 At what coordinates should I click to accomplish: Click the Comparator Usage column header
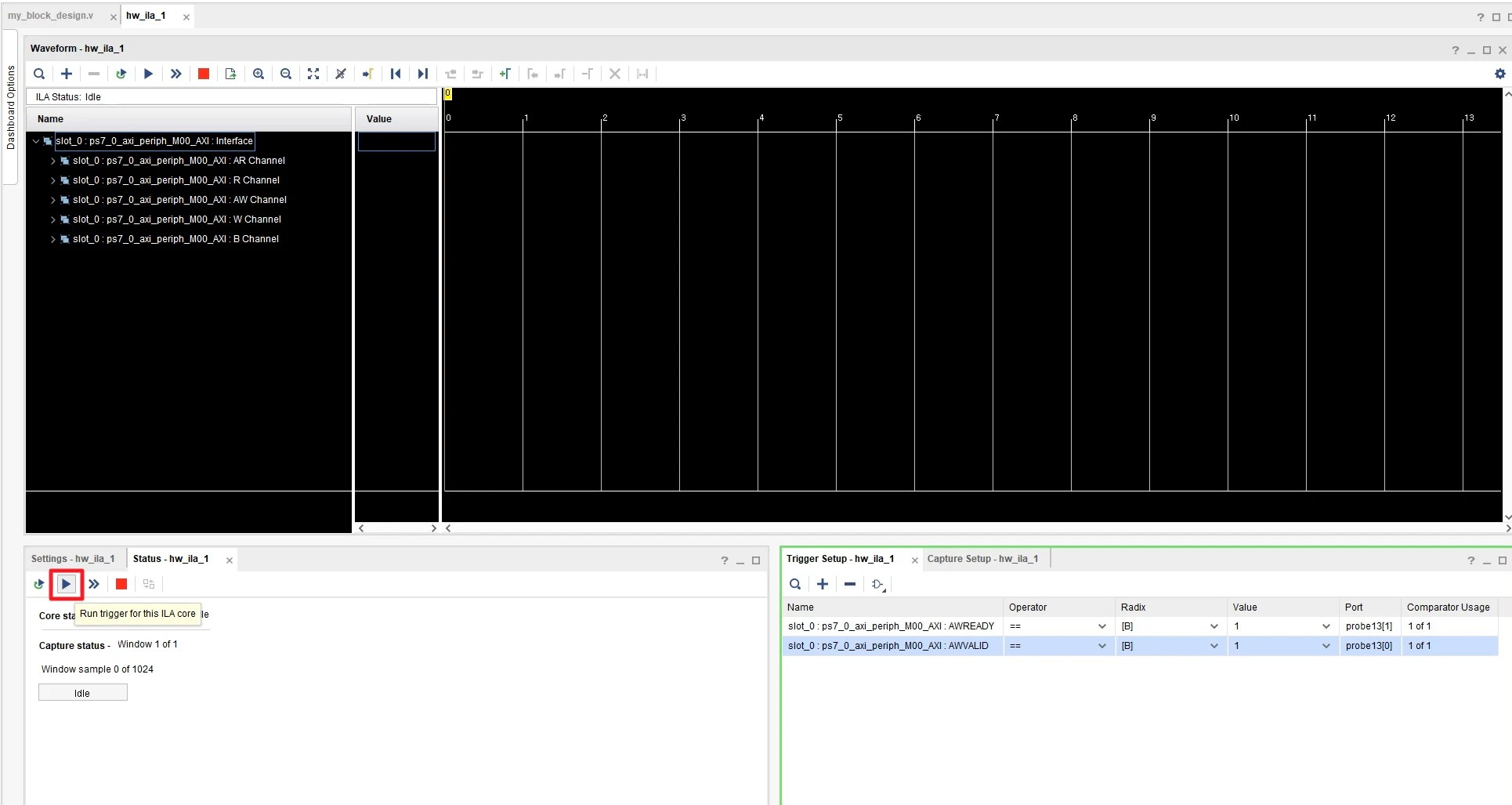(x=1448, y=607)
